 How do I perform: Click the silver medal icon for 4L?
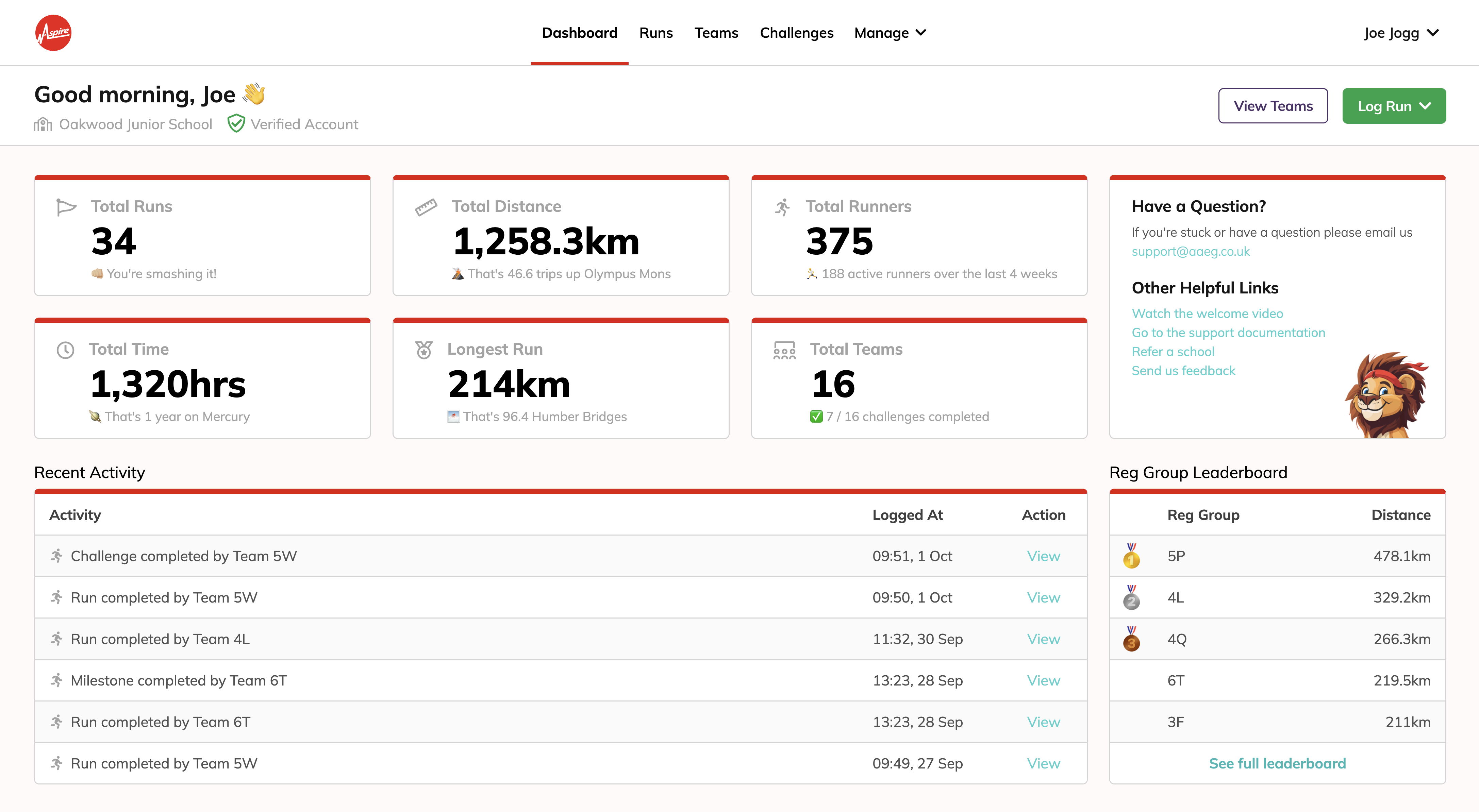[1131, 597]
